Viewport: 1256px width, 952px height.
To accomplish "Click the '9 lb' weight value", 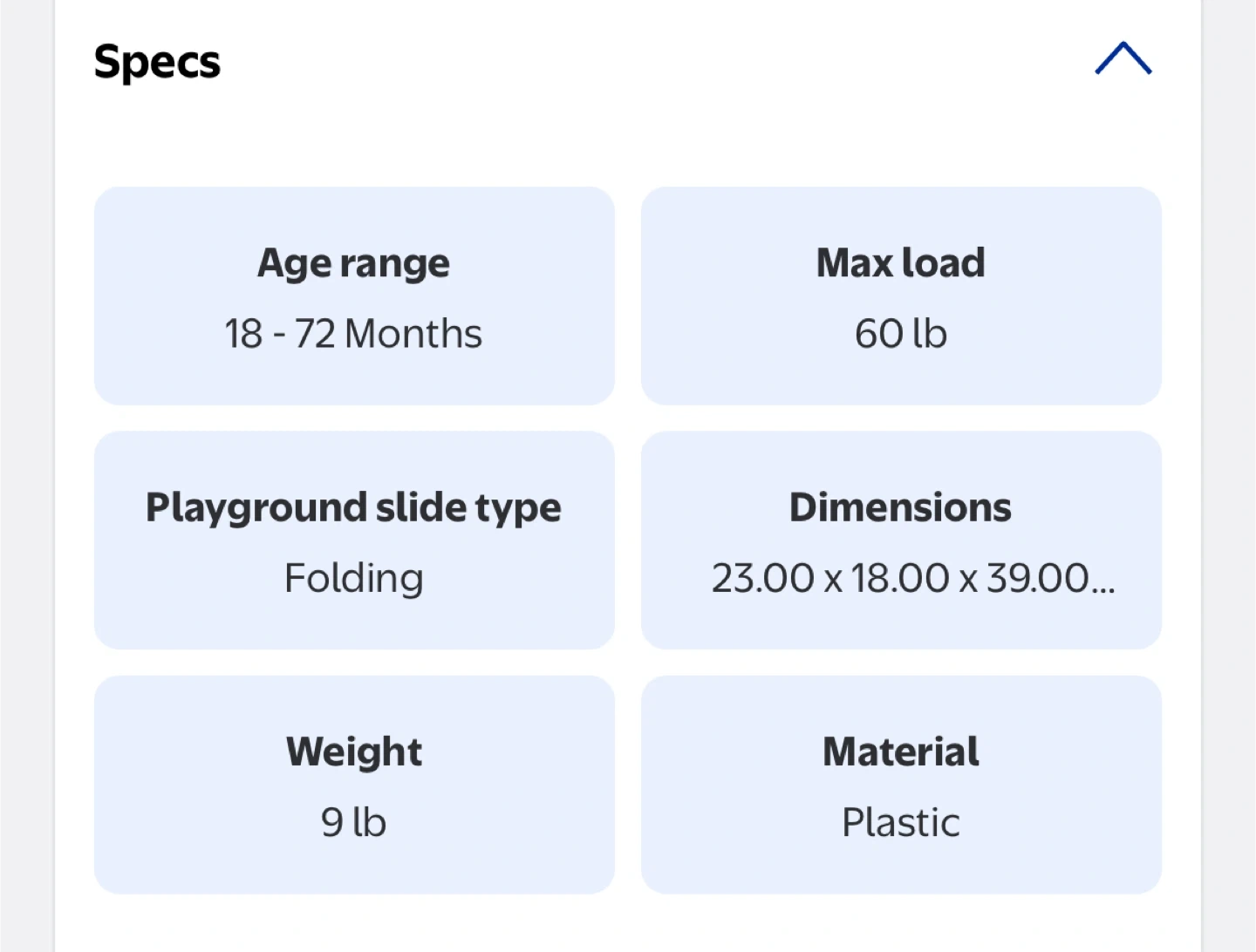I will 353,822.
